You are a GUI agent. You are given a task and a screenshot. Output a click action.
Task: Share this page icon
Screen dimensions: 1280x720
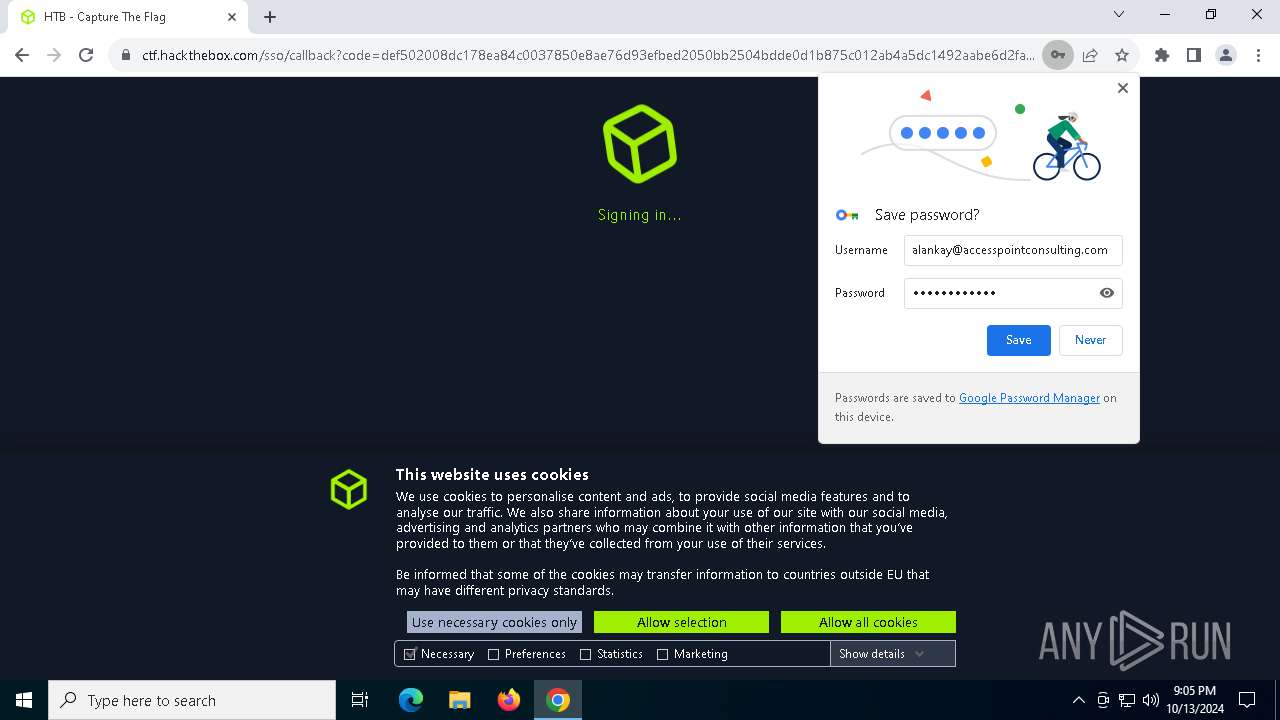coord(1090,55)
